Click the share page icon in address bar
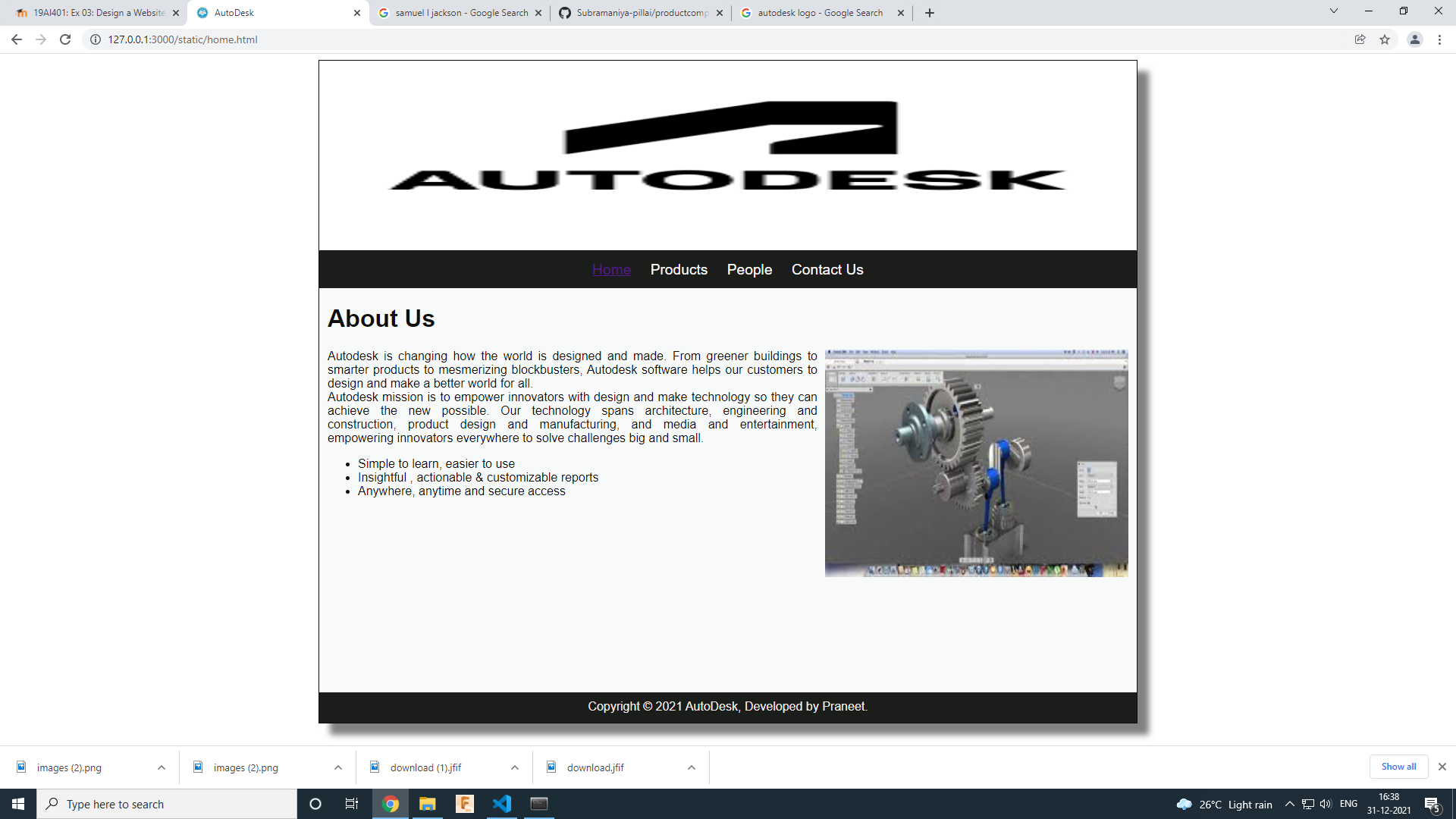The height and width of the screenshot is (819, 1456). coord(1360,39)
